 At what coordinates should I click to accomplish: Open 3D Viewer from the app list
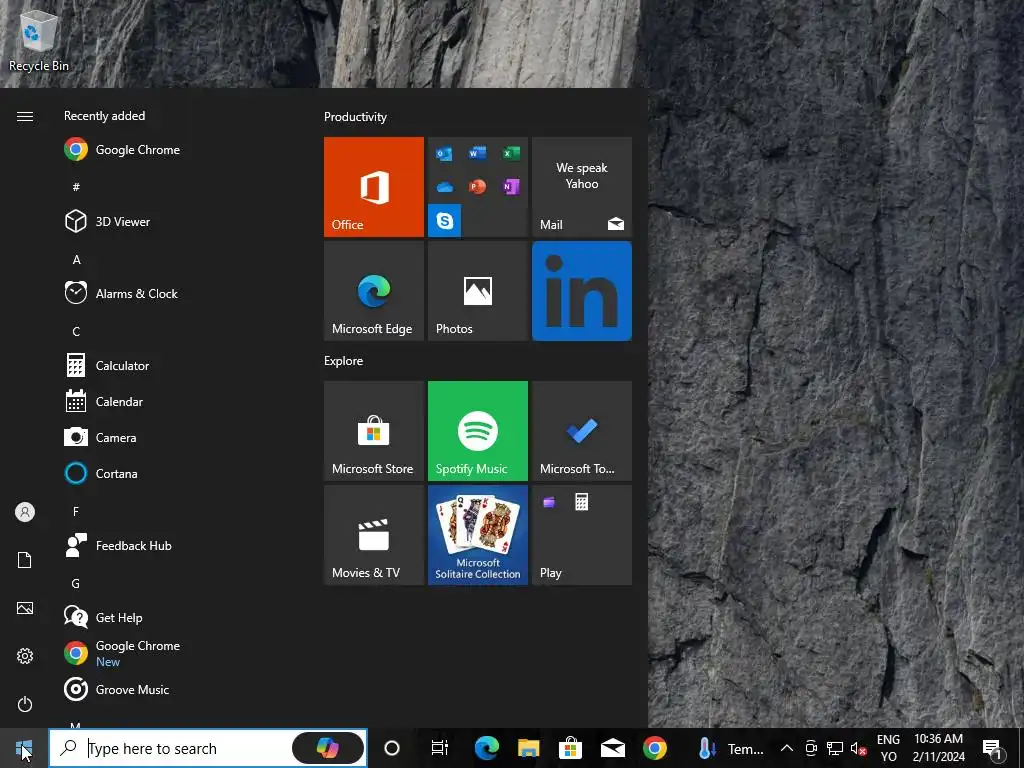(107, 221)
